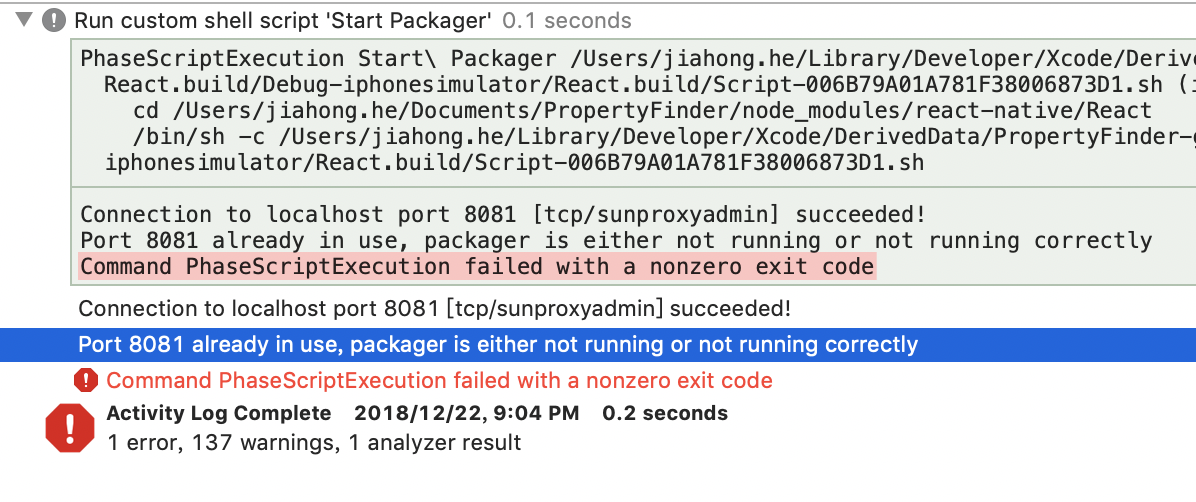Click the red error icon next to Command PhaseScriptExecution
Viewport: 1196px width, 502px height.
pyautogui.click(x=86, y=380)
